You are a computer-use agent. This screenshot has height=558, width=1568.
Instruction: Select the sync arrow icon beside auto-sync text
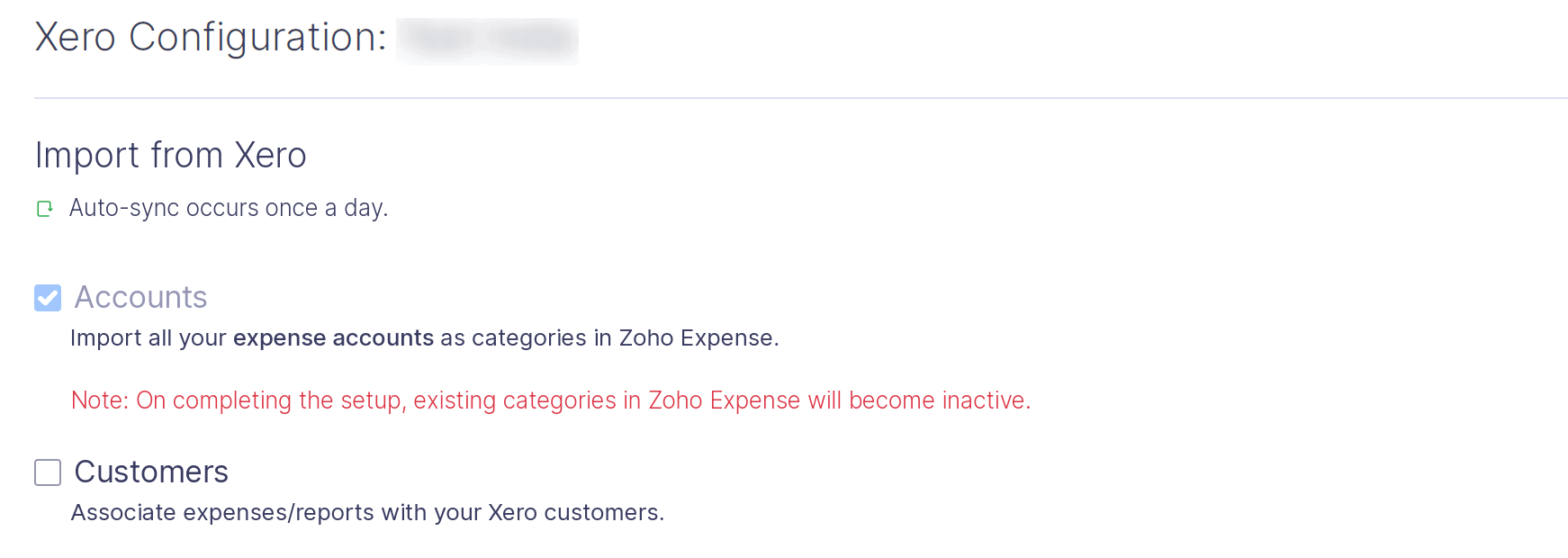coord(46,208)
